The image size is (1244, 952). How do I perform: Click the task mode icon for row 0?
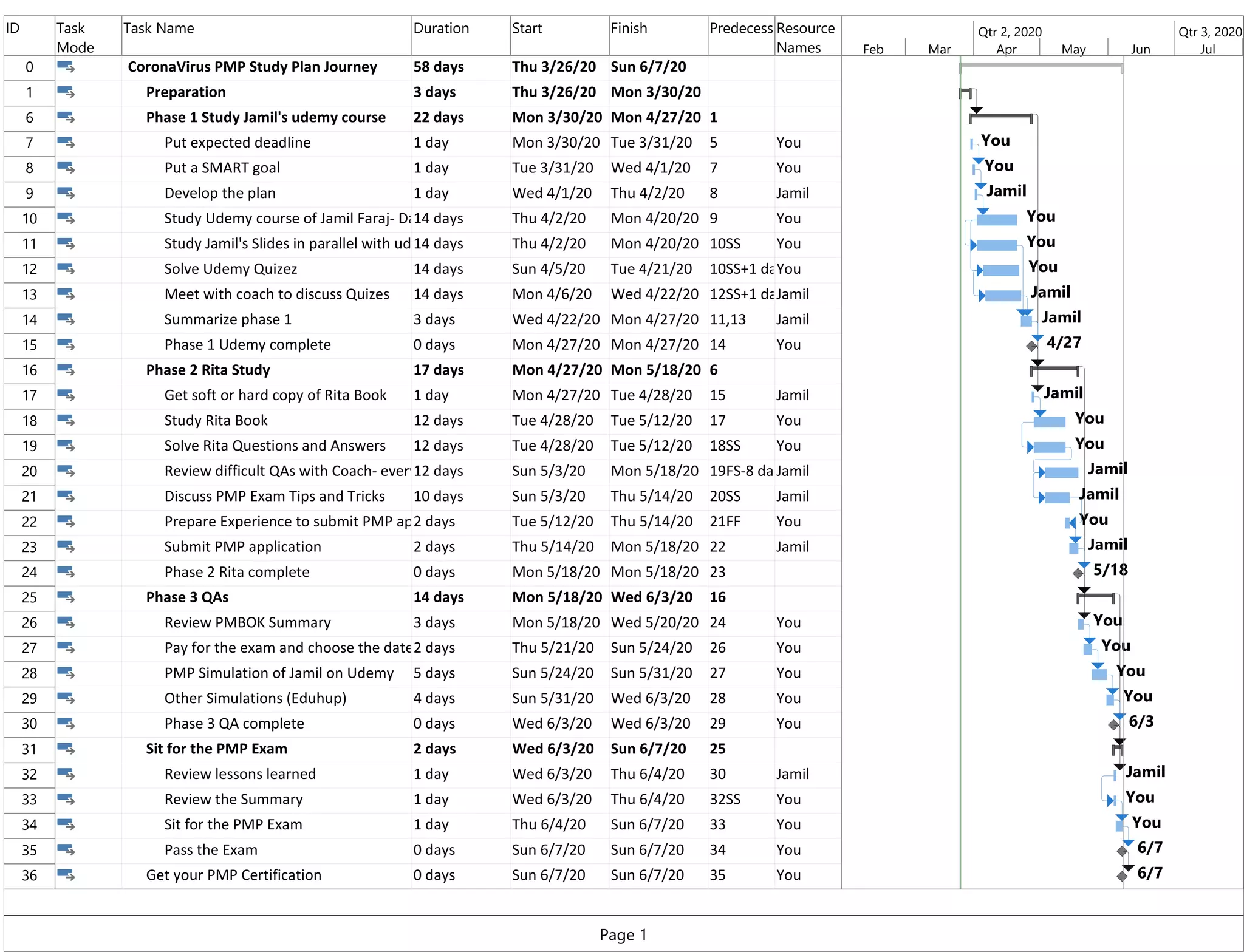tap(66, 67)
